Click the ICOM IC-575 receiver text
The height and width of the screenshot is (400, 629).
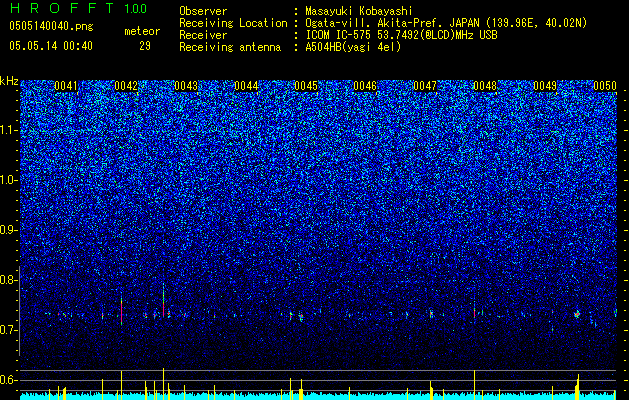(x=402, y=35)
